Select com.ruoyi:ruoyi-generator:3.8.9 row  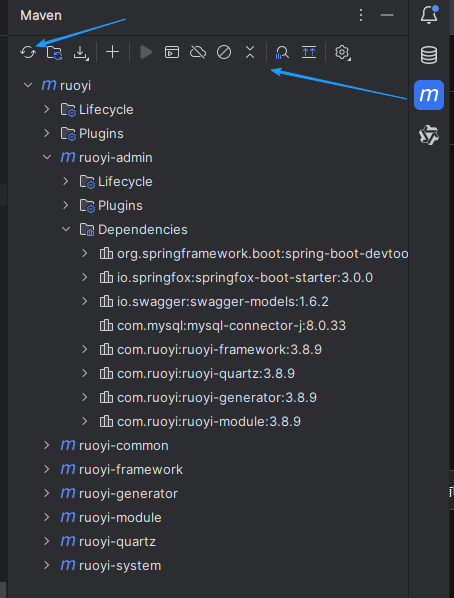(208, 398)
